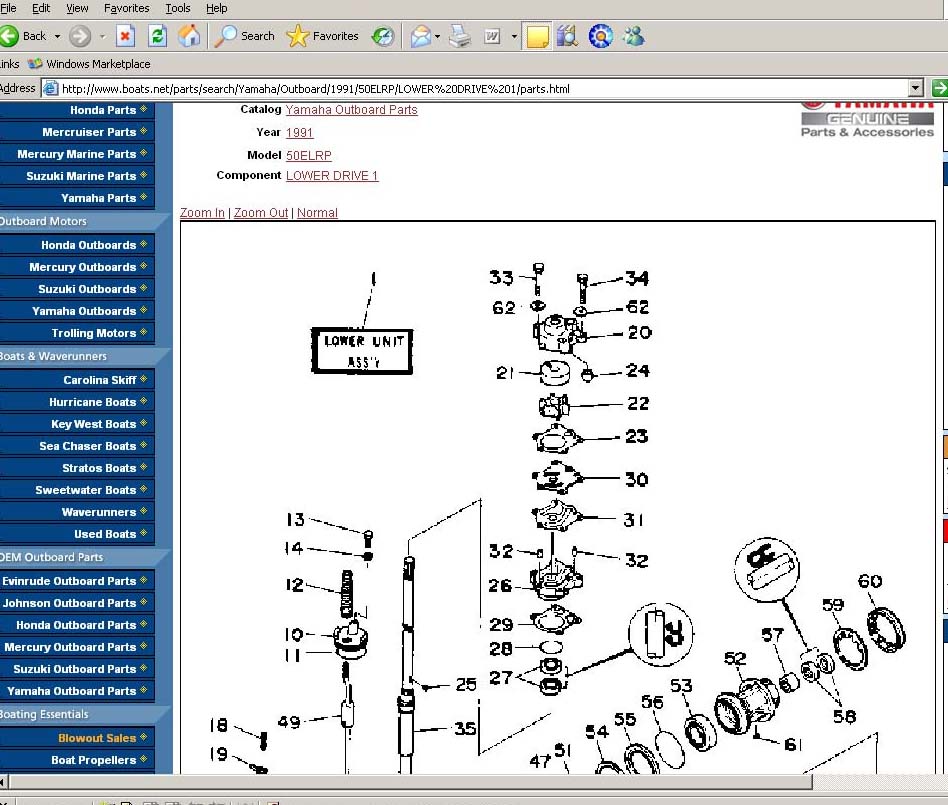Select Suzuki Marine Parts in the sidebar
948x805 pixels.
(x=77, y=176)
